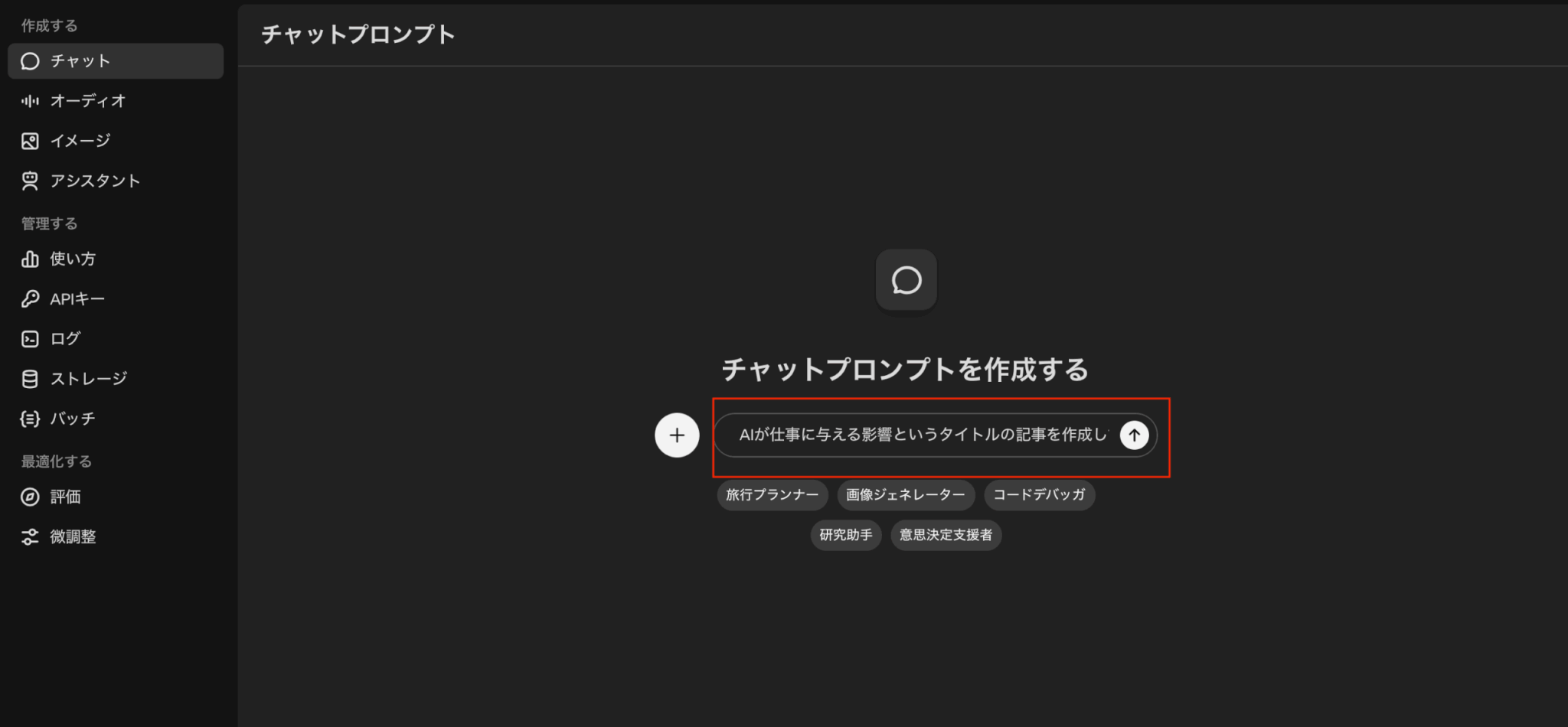Image resolution: width=1568 pixels, height=727 pixels.
Task: Click the large center chat bubble icon
Action: [x=906, y=280]
